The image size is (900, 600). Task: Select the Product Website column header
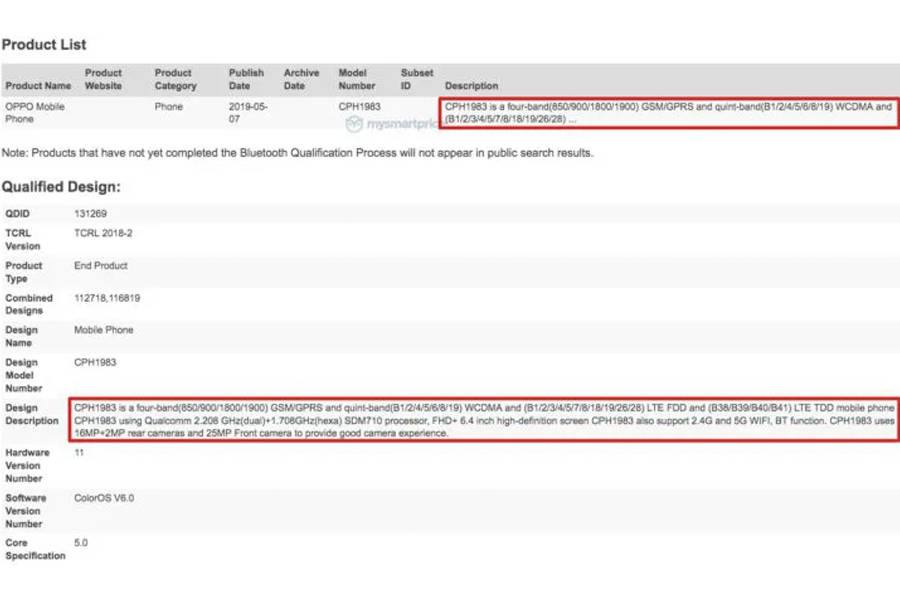(x=103, y=79)
